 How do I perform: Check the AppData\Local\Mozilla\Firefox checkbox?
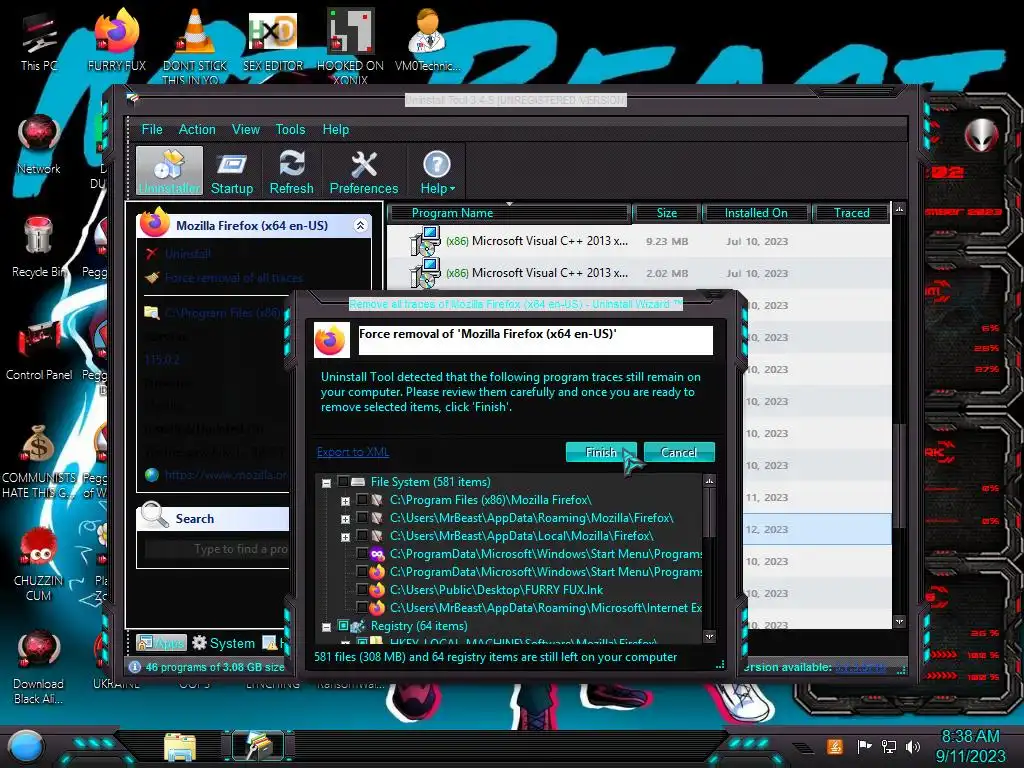click(362, 536)
